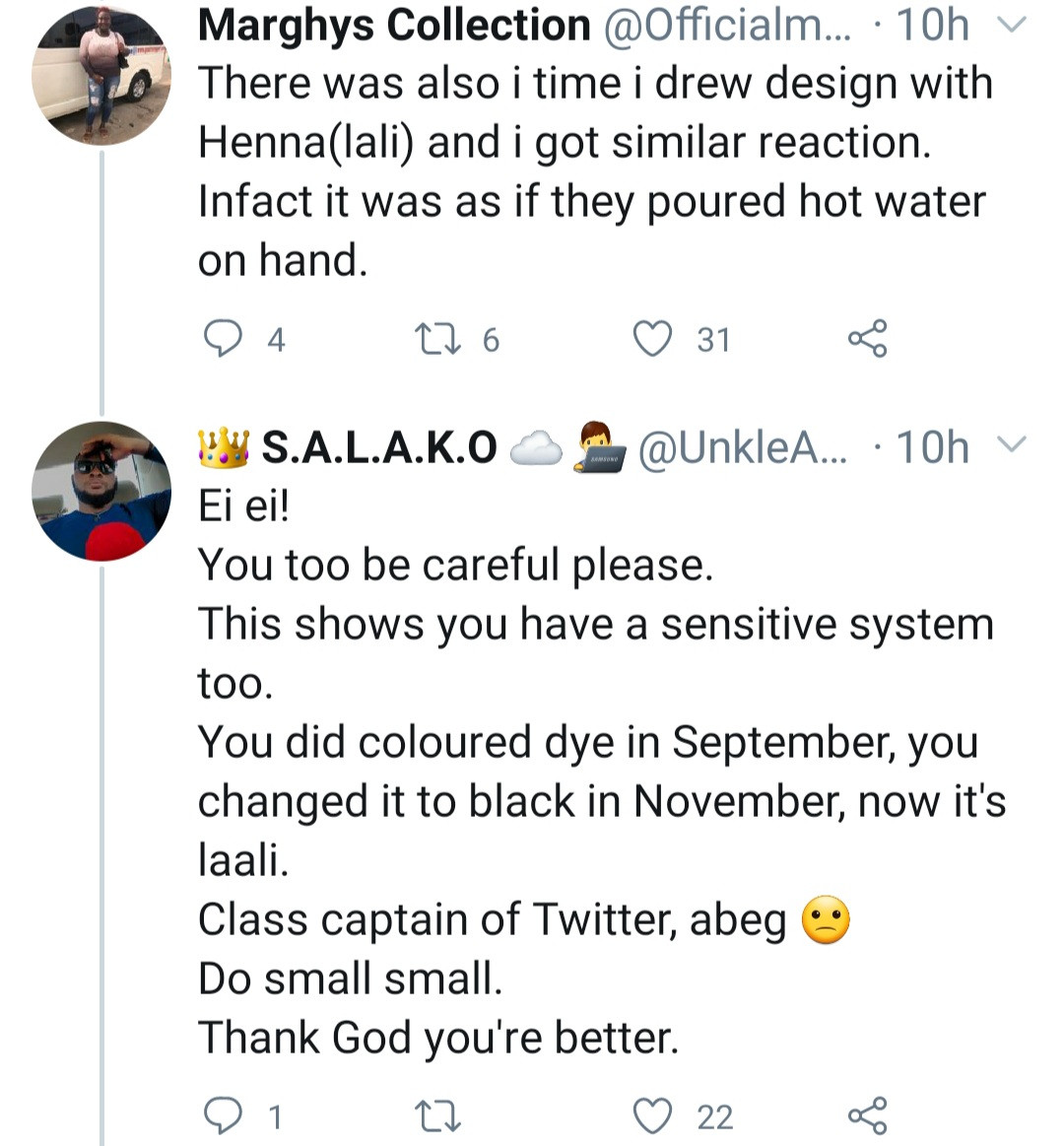
Task: Reply to Marghys Collection's henna tweet
Action: click(x=223, y=339)
